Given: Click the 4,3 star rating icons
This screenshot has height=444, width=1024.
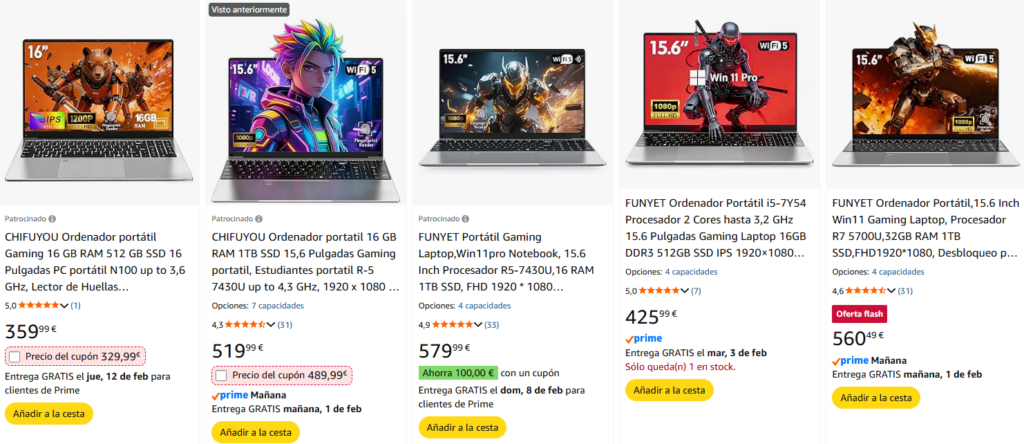Looking at the screenshot, I should pos(247,325).
